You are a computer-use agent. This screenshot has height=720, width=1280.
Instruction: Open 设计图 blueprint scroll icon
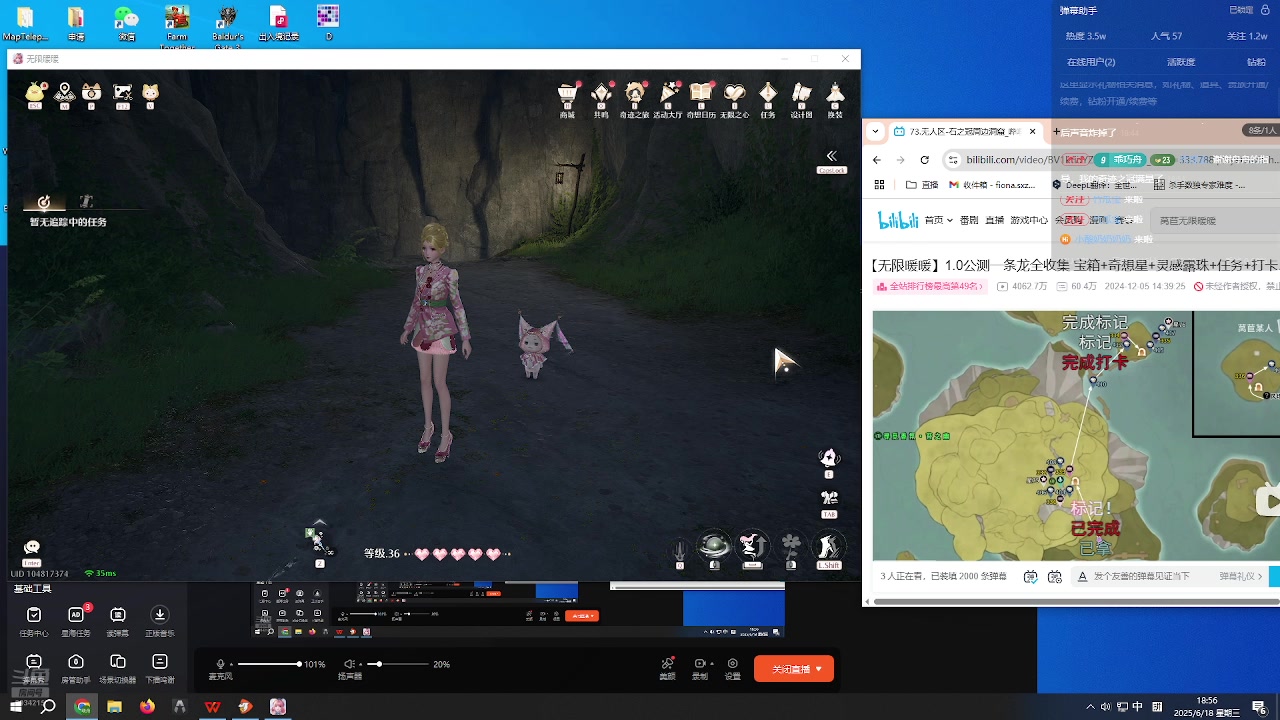point(801,93)
